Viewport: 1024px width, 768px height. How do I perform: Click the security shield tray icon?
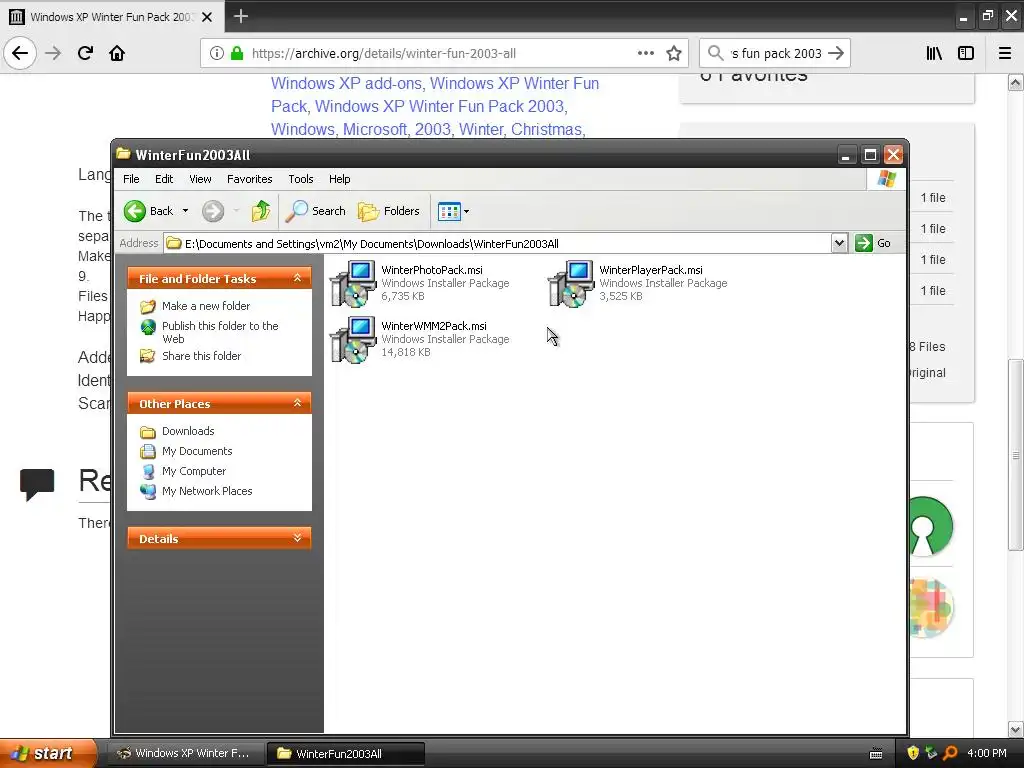pyautogui.click(x=912, y=753)
